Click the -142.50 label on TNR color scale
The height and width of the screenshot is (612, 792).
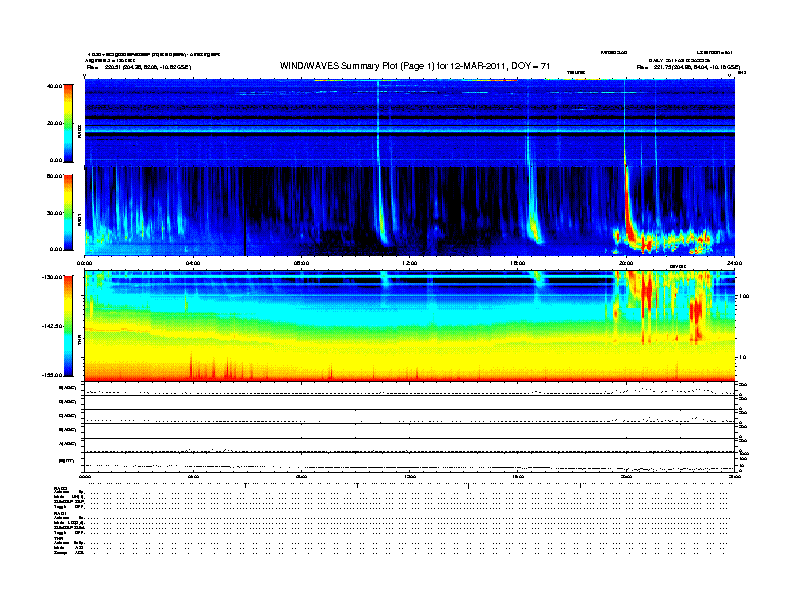(x=52, y=326)
